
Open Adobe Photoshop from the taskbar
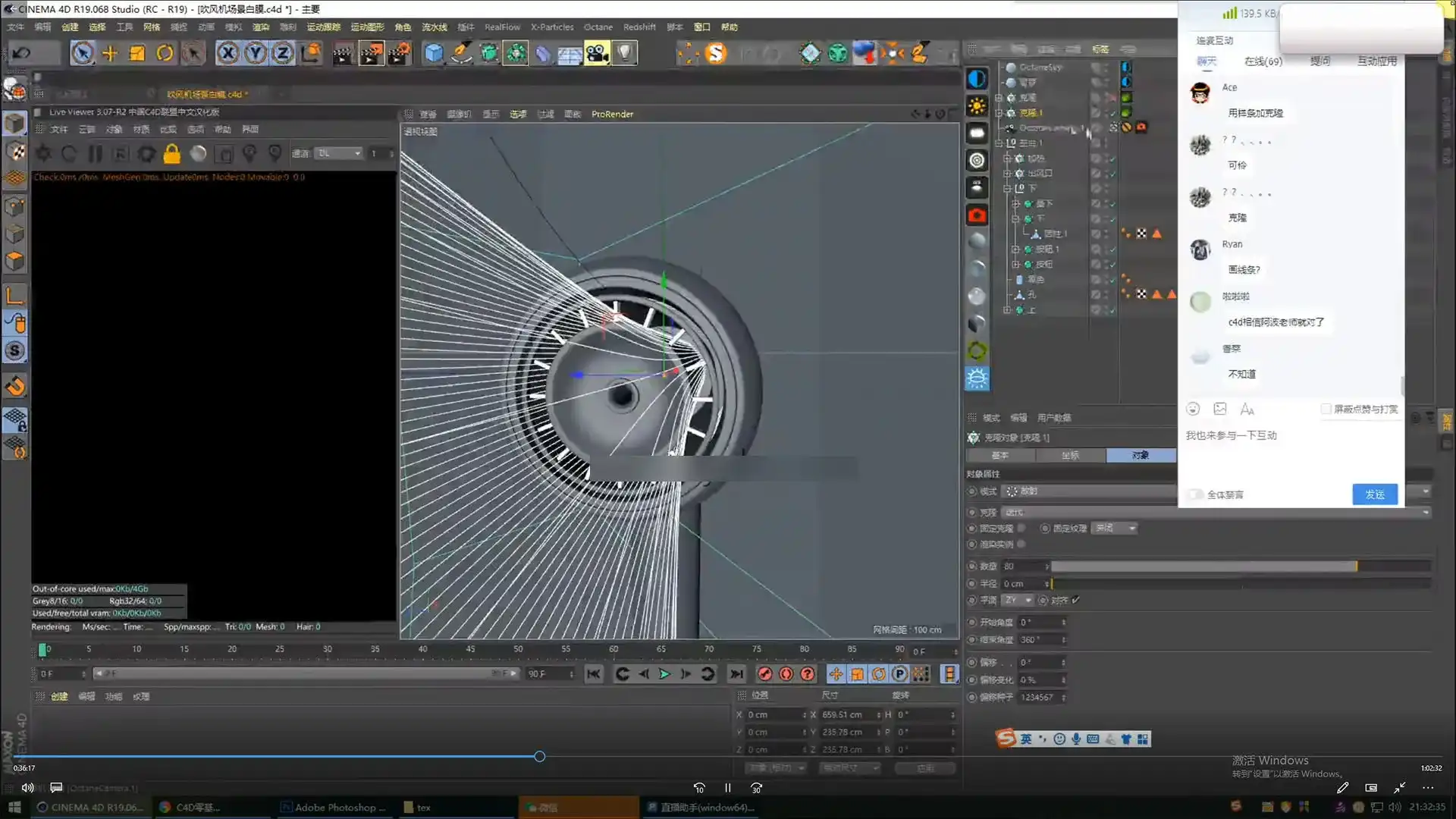point(334,808)
